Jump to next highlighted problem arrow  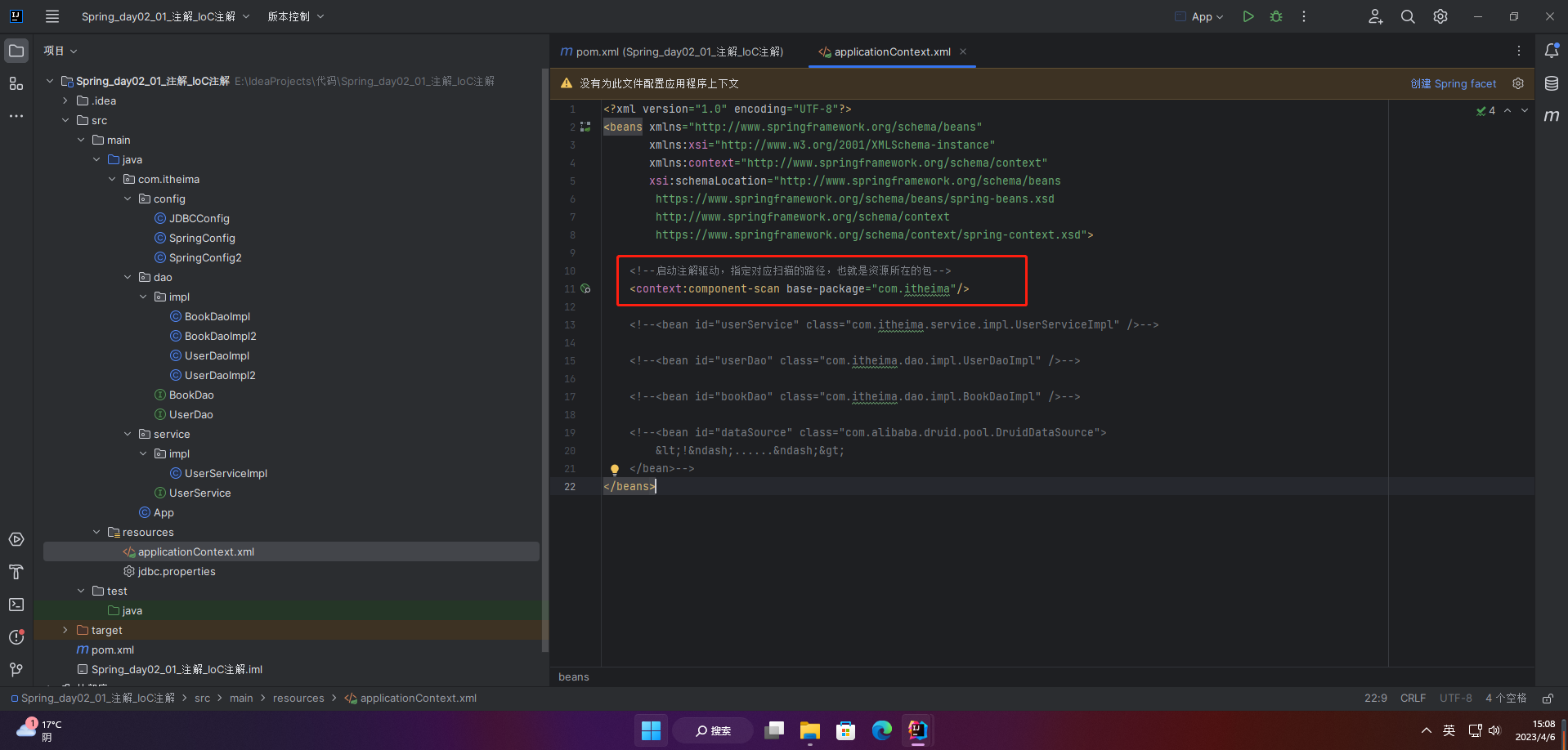1525,111
